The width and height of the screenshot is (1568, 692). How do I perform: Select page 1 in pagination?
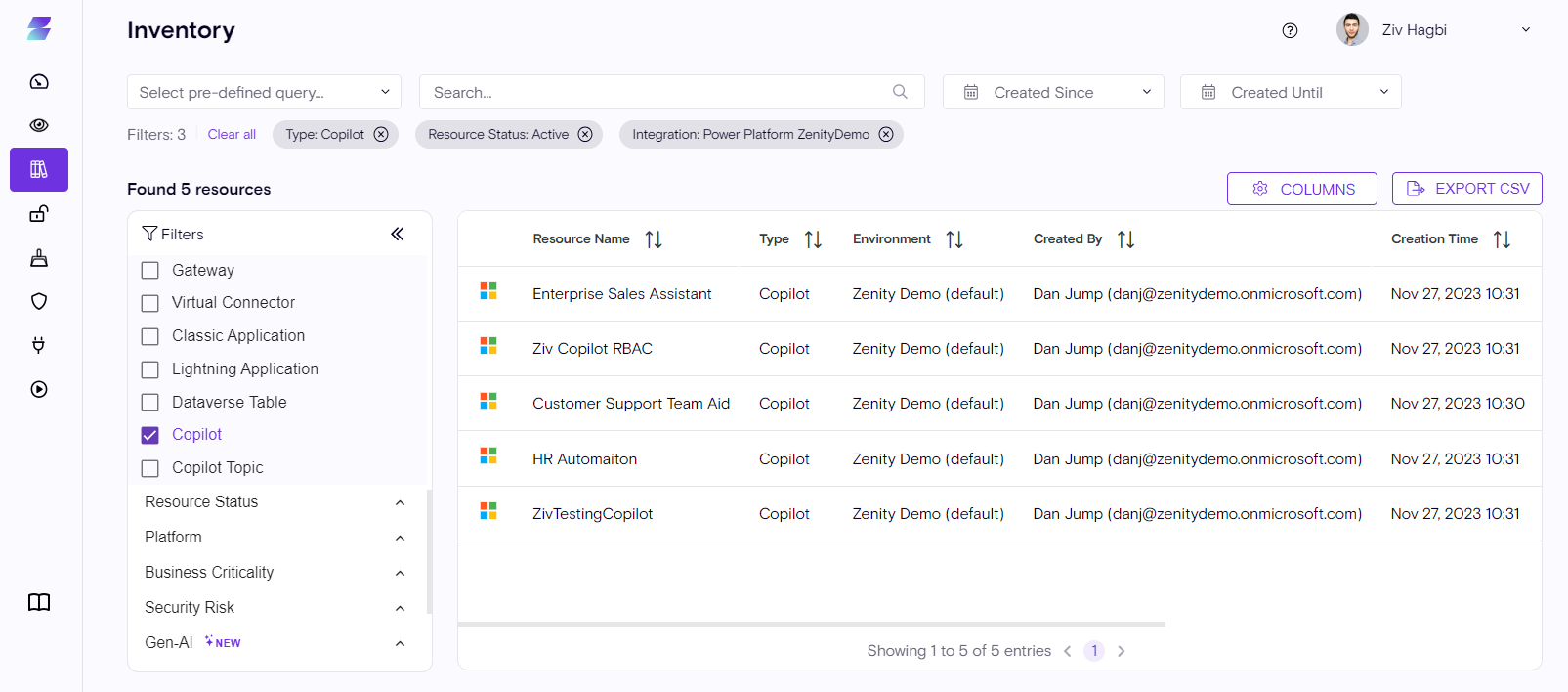click(1094, 651)
